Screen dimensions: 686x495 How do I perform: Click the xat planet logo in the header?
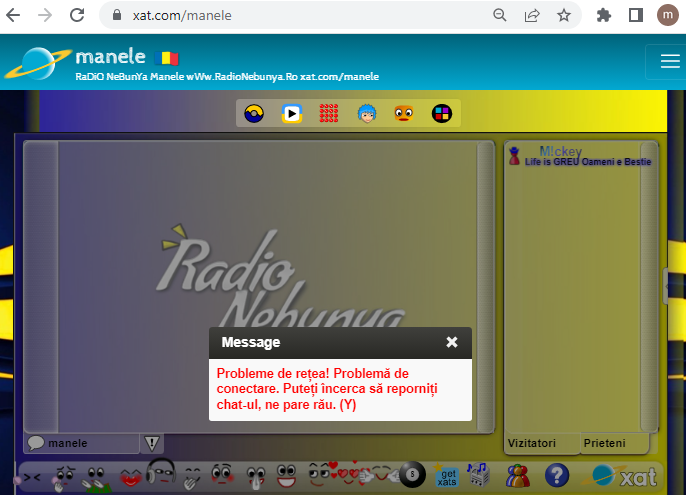tap(38, 63)
